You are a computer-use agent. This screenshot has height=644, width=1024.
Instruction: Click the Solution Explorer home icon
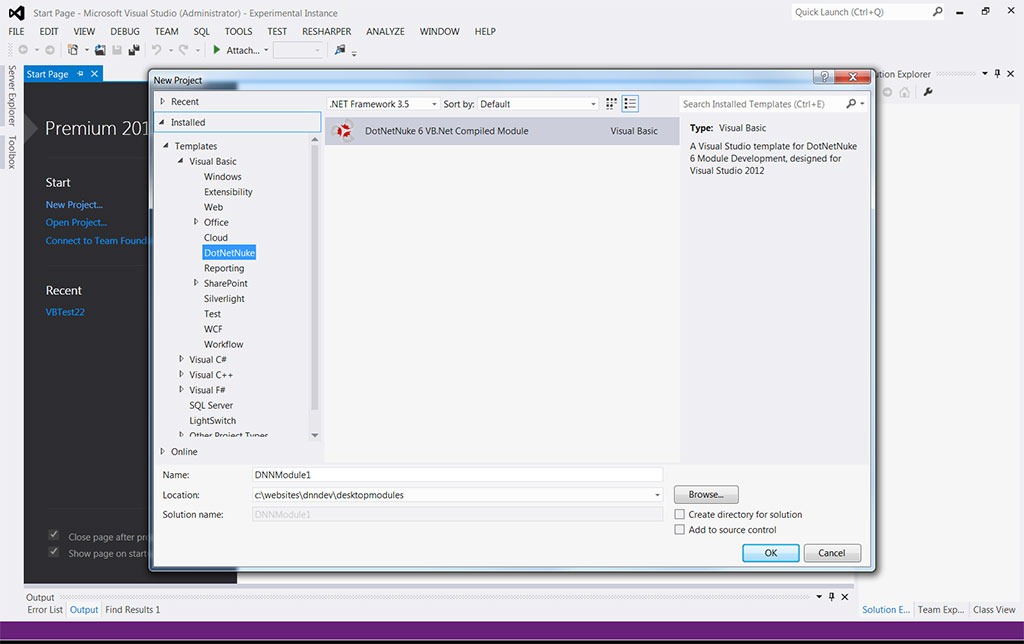904,92
